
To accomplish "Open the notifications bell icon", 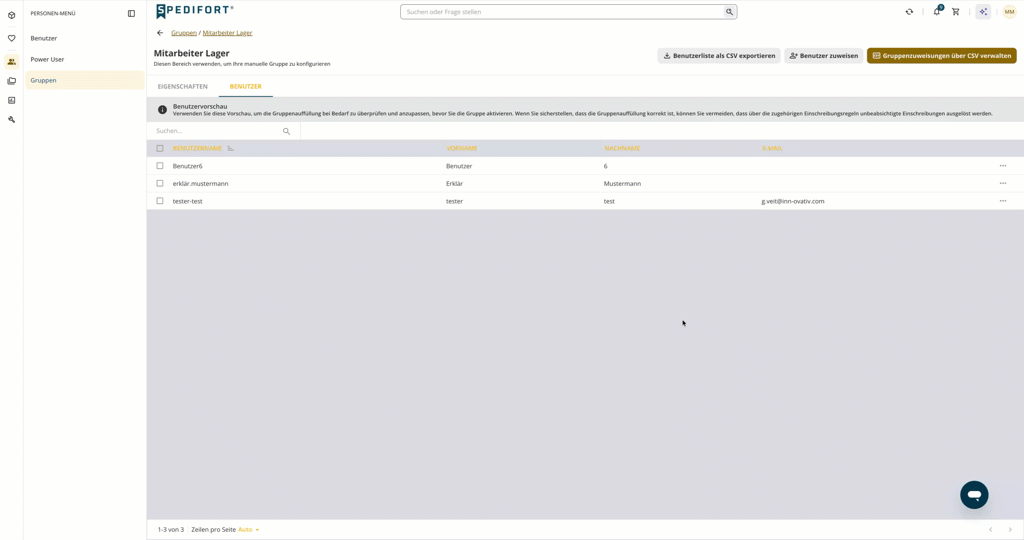I will (937, 11).
